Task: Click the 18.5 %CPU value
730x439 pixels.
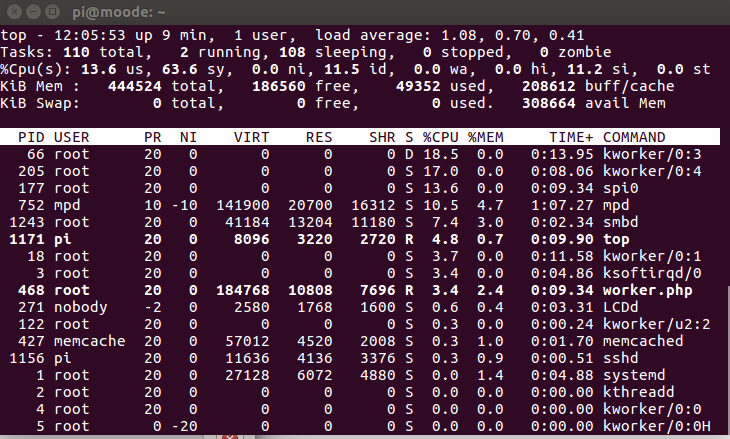Action: (x=440, y=154)
